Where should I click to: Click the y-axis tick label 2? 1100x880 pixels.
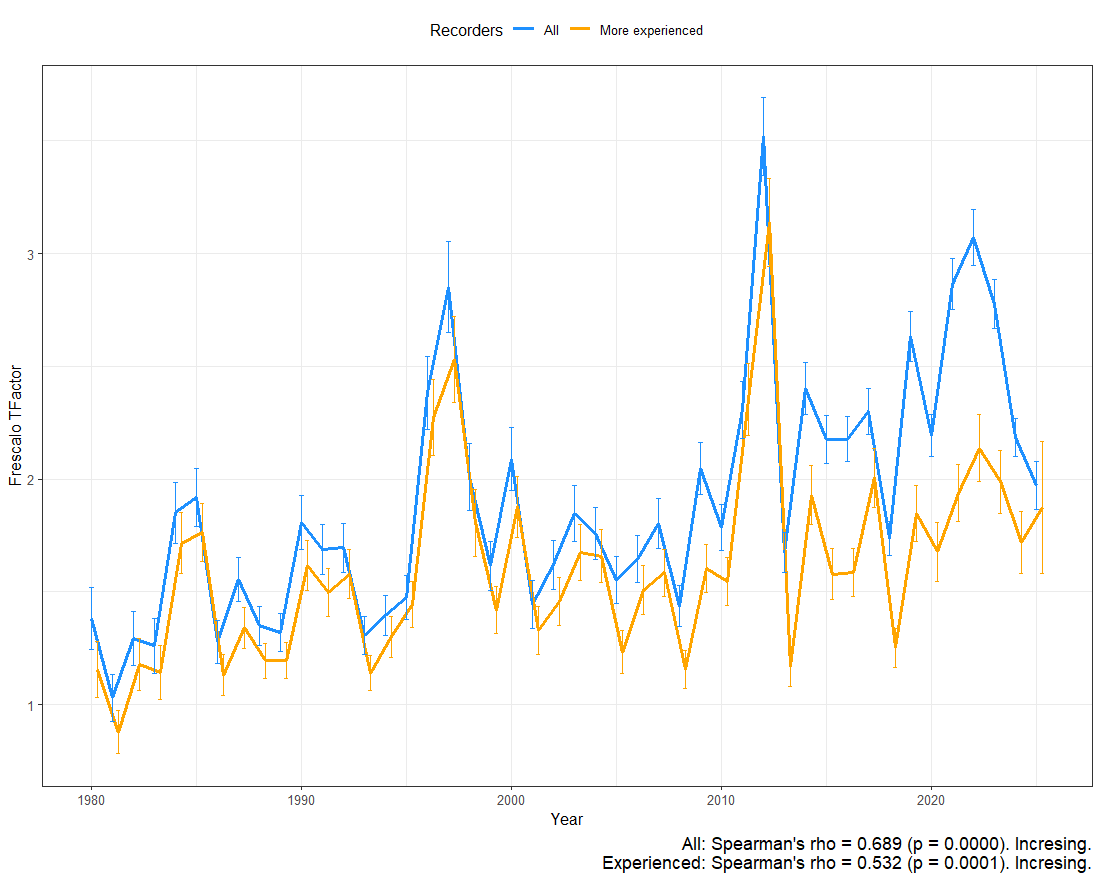click(x=30, y=480)
